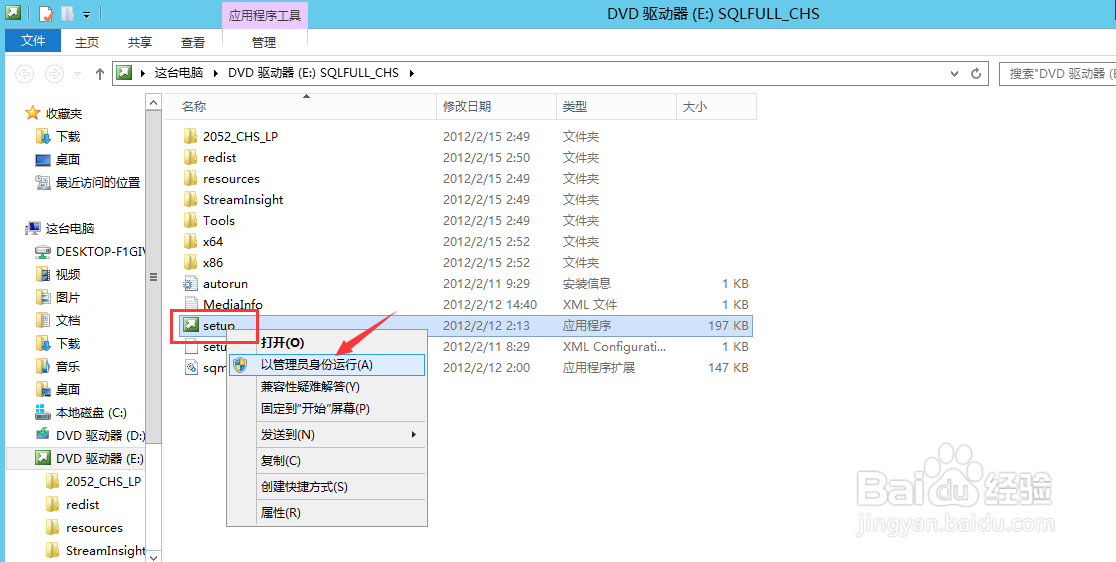Click the DVD 驱动器 (D:) drive icon
This screenshot has width=1116, height=562.
click(43, 435)
